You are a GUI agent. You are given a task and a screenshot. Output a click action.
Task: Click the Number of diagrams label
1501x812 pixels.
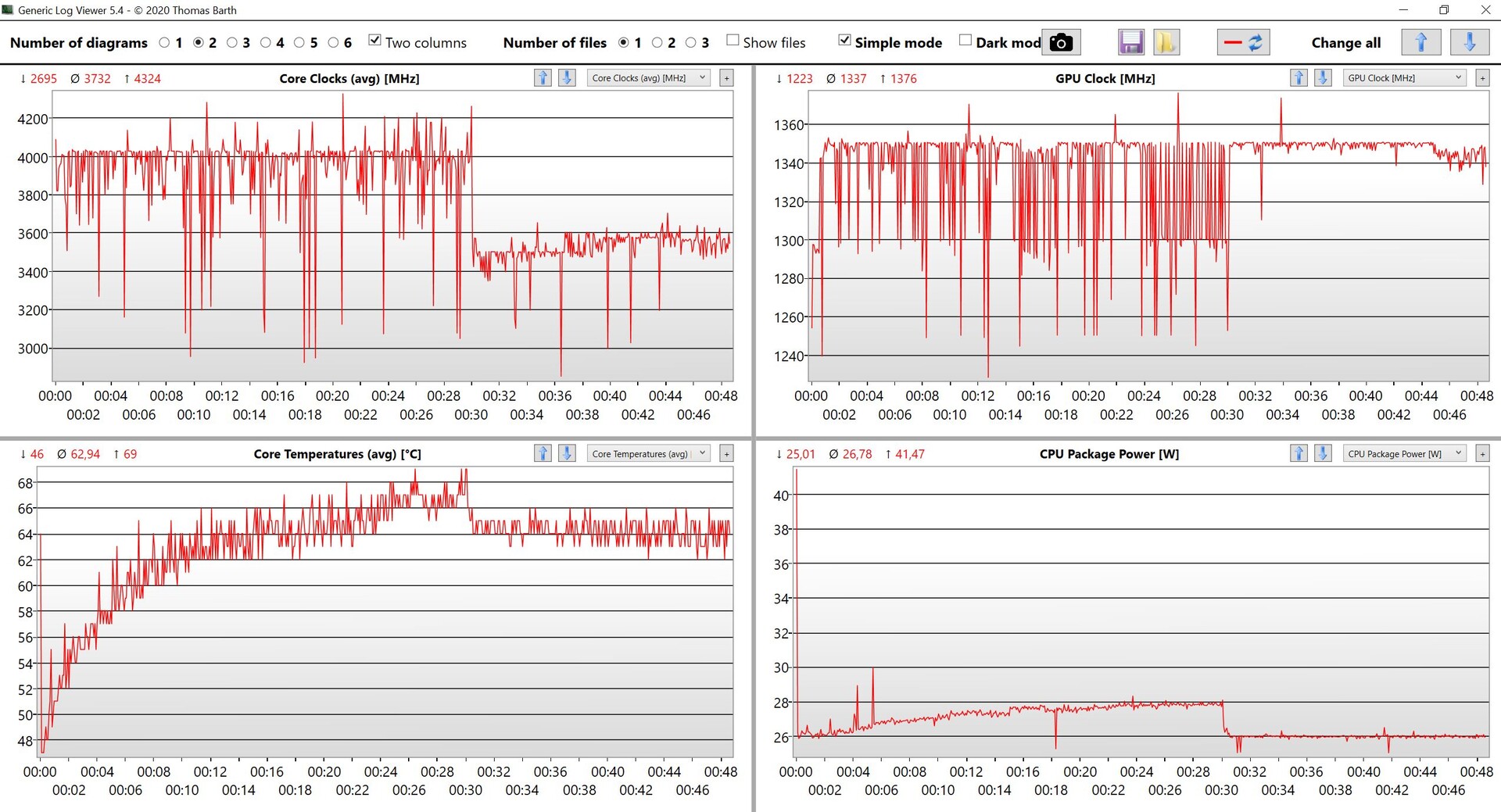pyautogui.click(x=78, y=43)
